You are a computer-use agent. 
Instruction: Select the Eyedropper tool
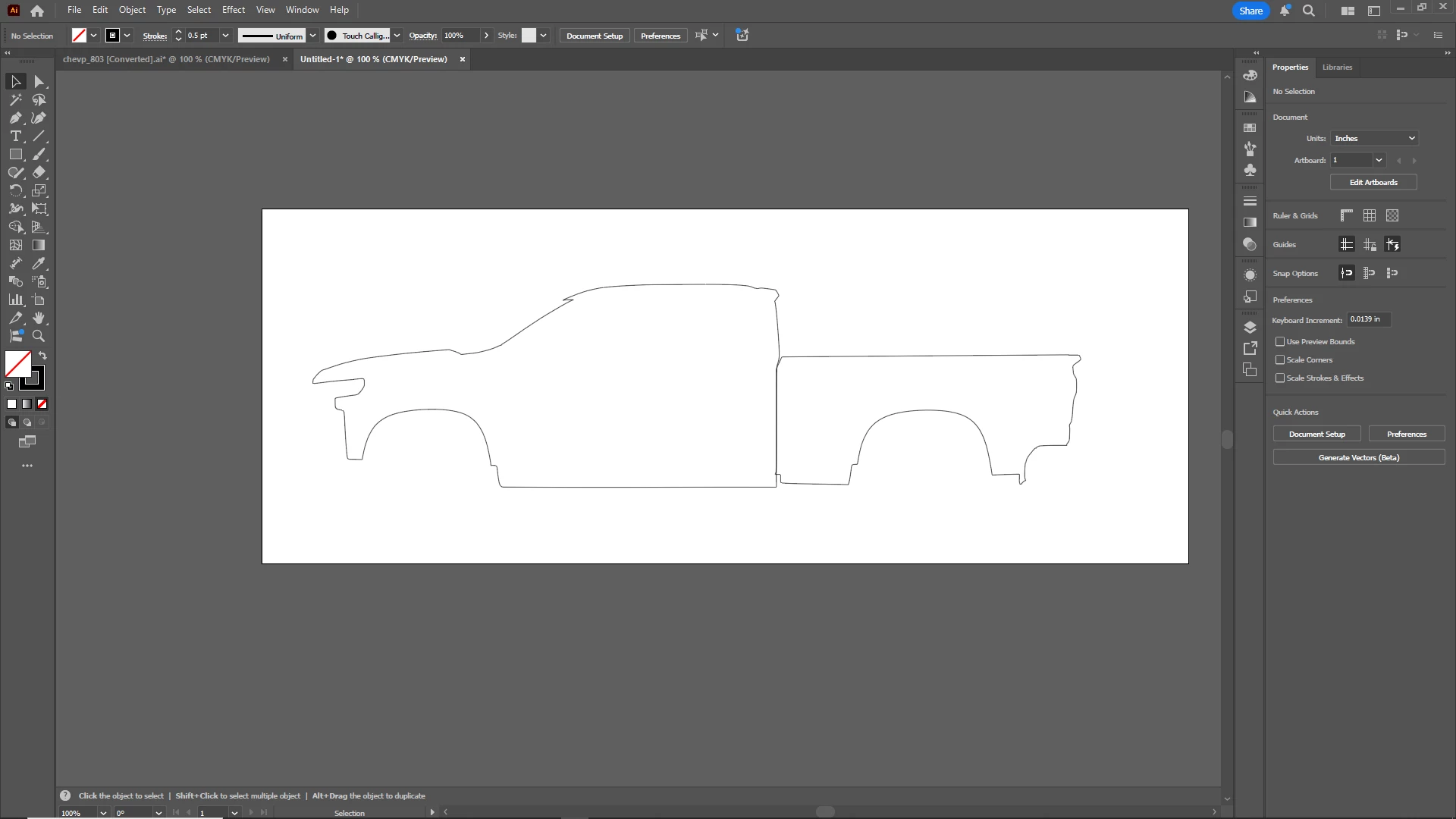[39, 264]
